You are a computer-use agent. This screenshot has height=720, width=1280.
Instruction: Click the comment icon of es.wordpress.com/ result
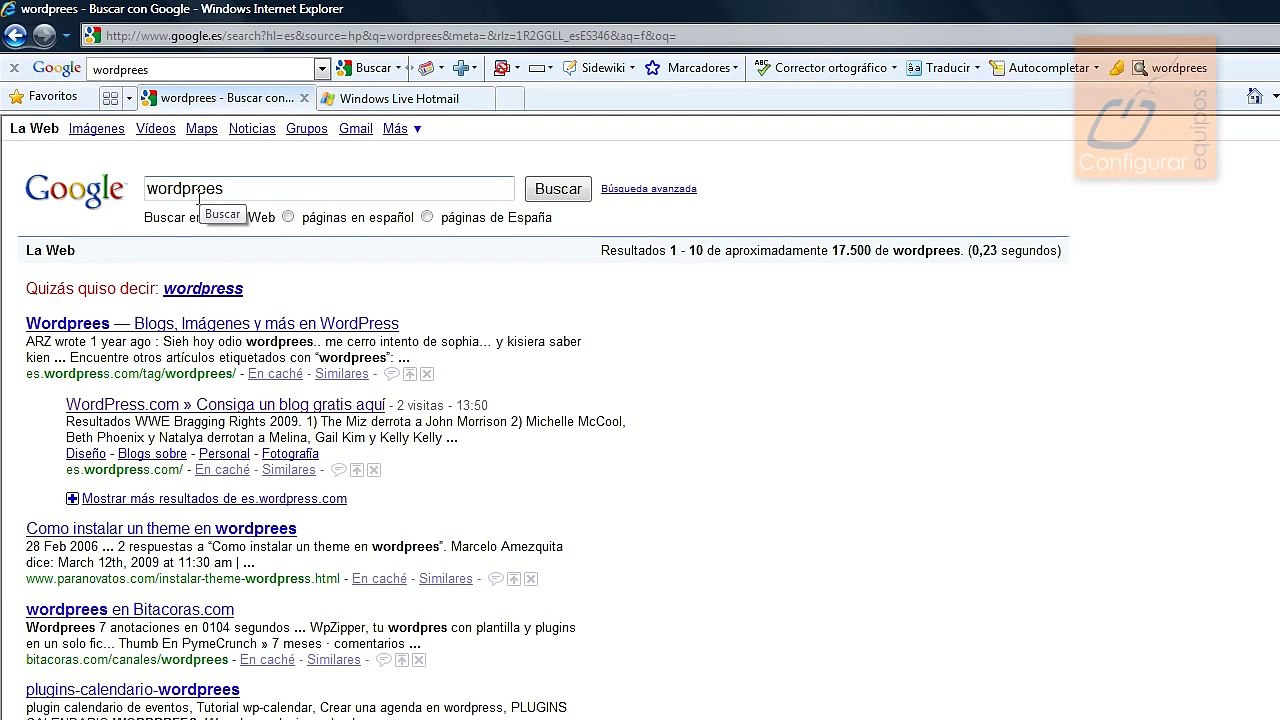pos(339,470)
